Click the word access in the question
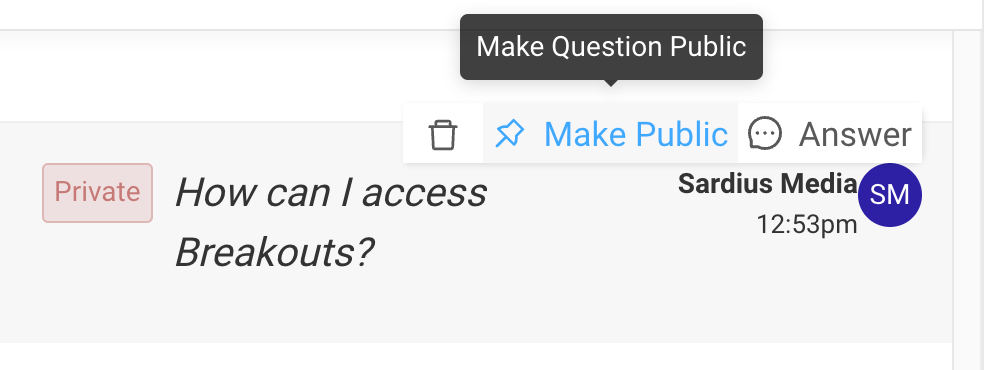Screen dimensions: 984x370 [x=425, y=193]
